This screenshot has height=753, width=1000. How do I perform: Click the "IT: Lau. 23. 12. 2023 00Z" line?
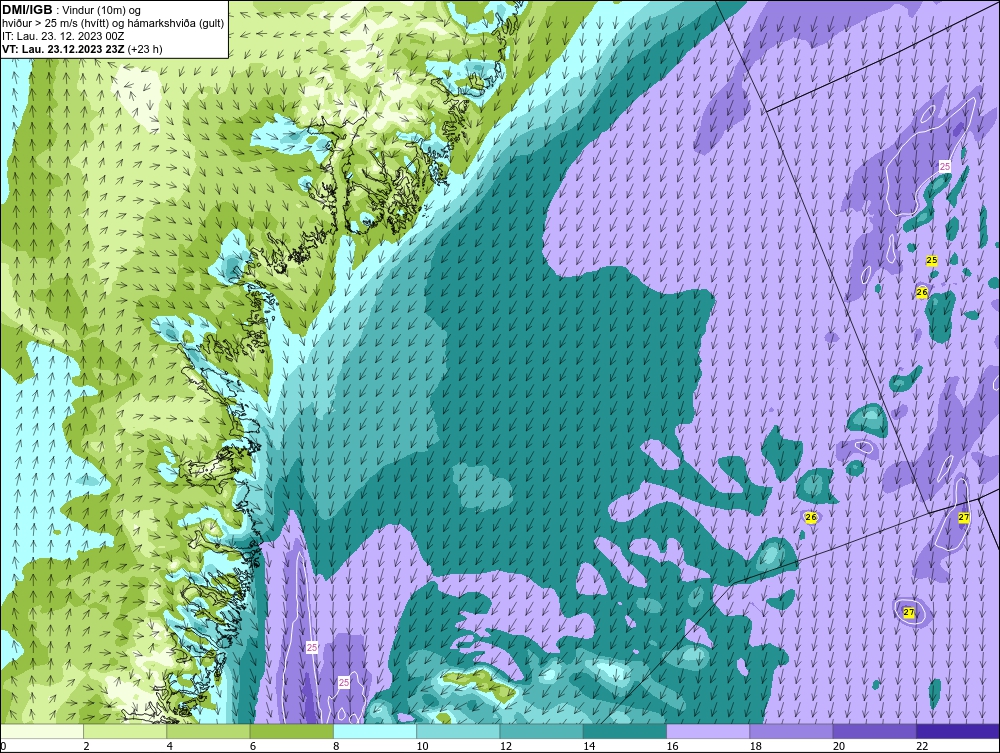coord(63,36)
